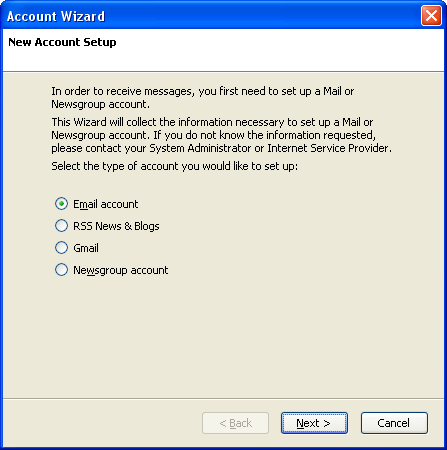Click the 'Gmail' label text
Screen dimensions: 447x450
(86, 248)
